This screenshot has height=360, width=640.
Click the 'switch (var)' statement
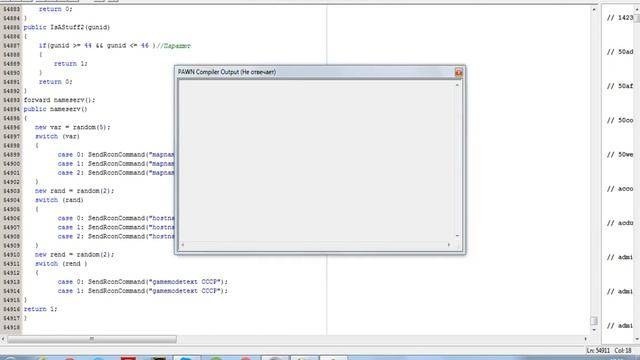pyautogui.click(x=57, y=136)
